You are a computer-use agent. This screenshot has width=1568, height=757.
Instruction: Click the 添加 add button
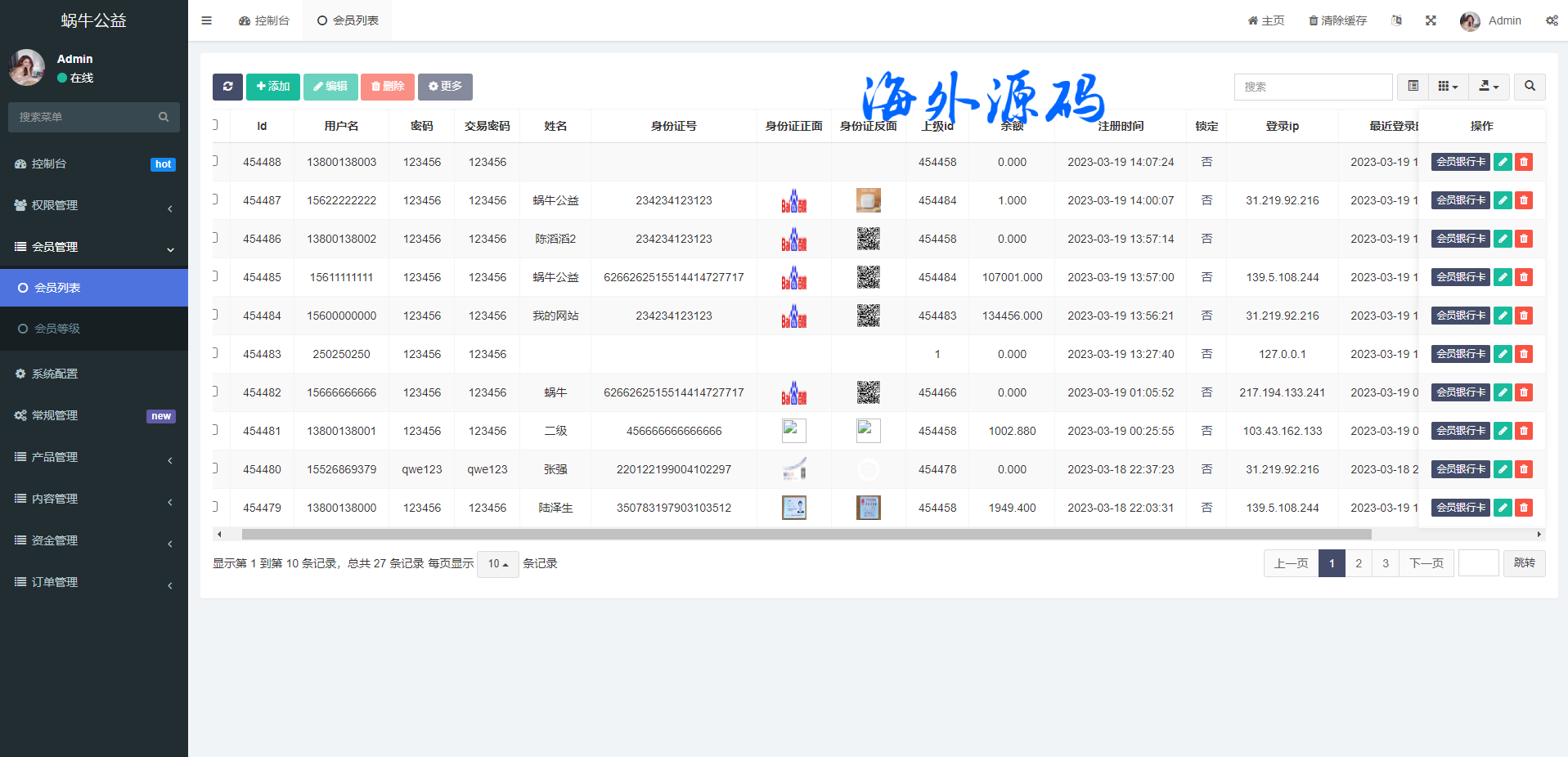tap(273, 87)
